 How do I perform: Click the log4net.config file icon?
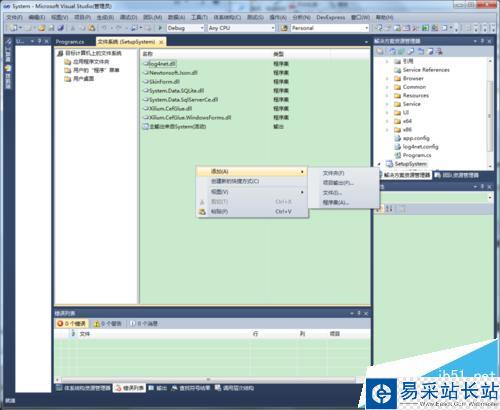pyautogui.click(x=397, y=147)
